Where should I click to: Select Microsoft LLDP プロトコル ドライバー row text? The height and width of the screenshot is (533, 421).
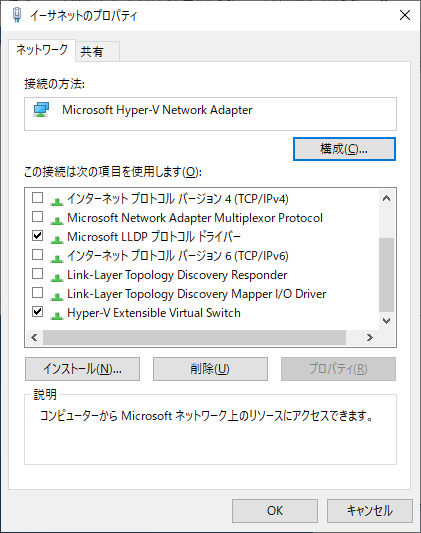coord(154,237)
